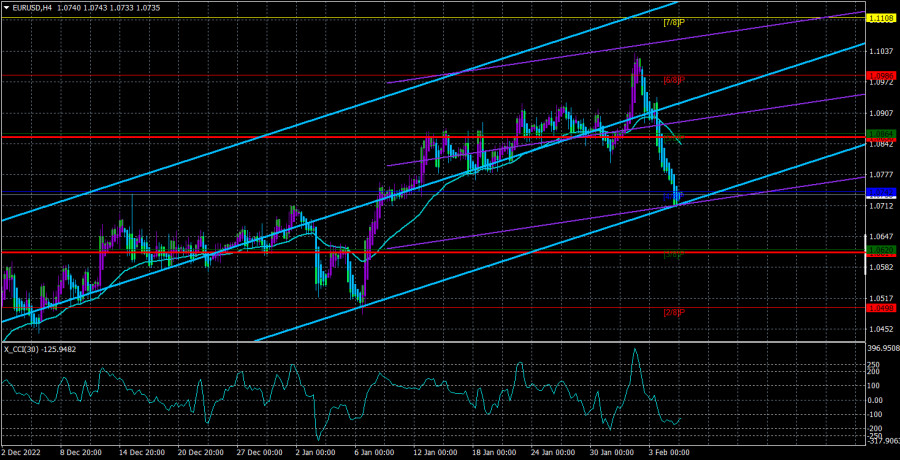The image size is (900, 460).
Task: Click the 1.0712 price scale value
Action: [x=882, y=206]
